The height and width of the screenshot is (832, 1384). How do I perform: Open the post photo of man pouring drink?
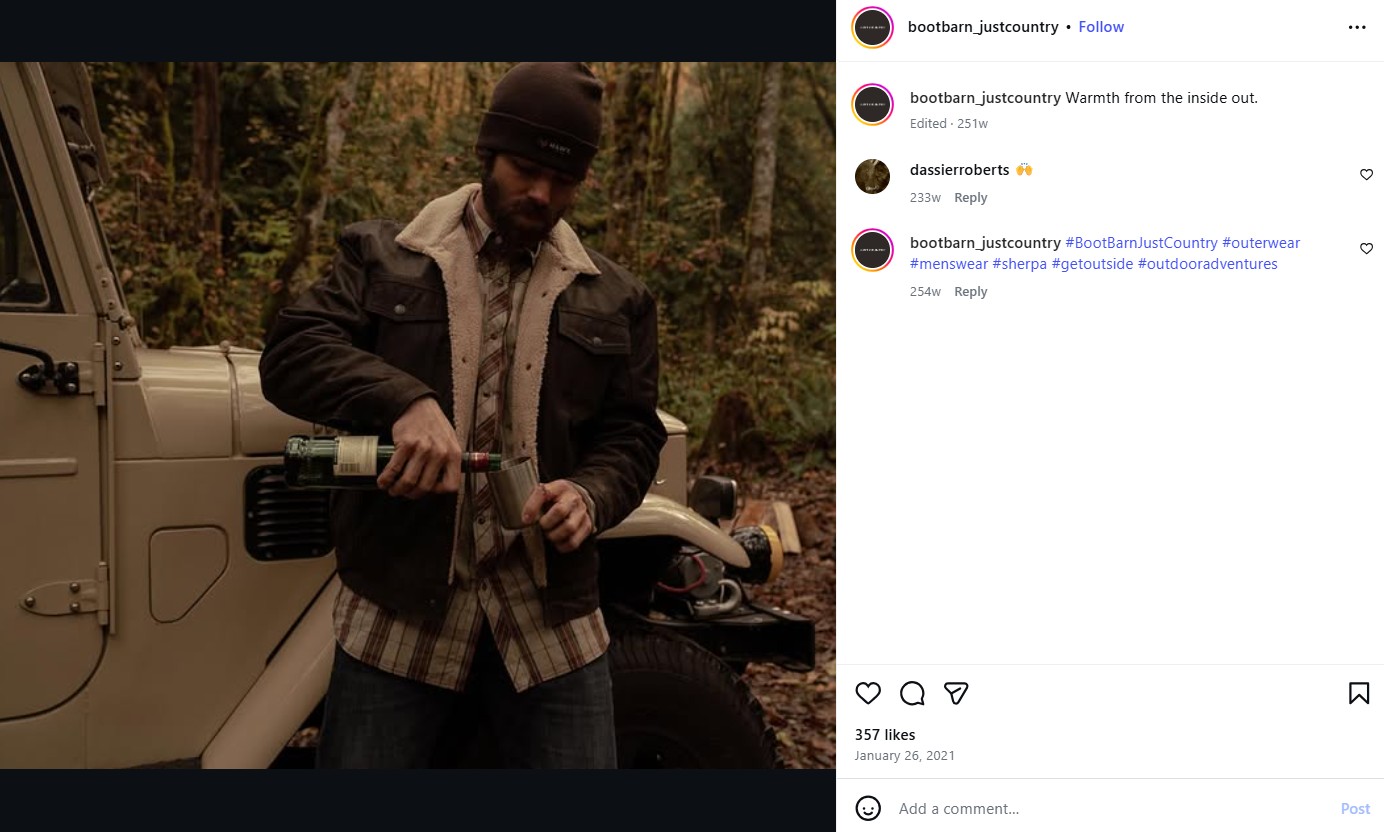point(417,415)
